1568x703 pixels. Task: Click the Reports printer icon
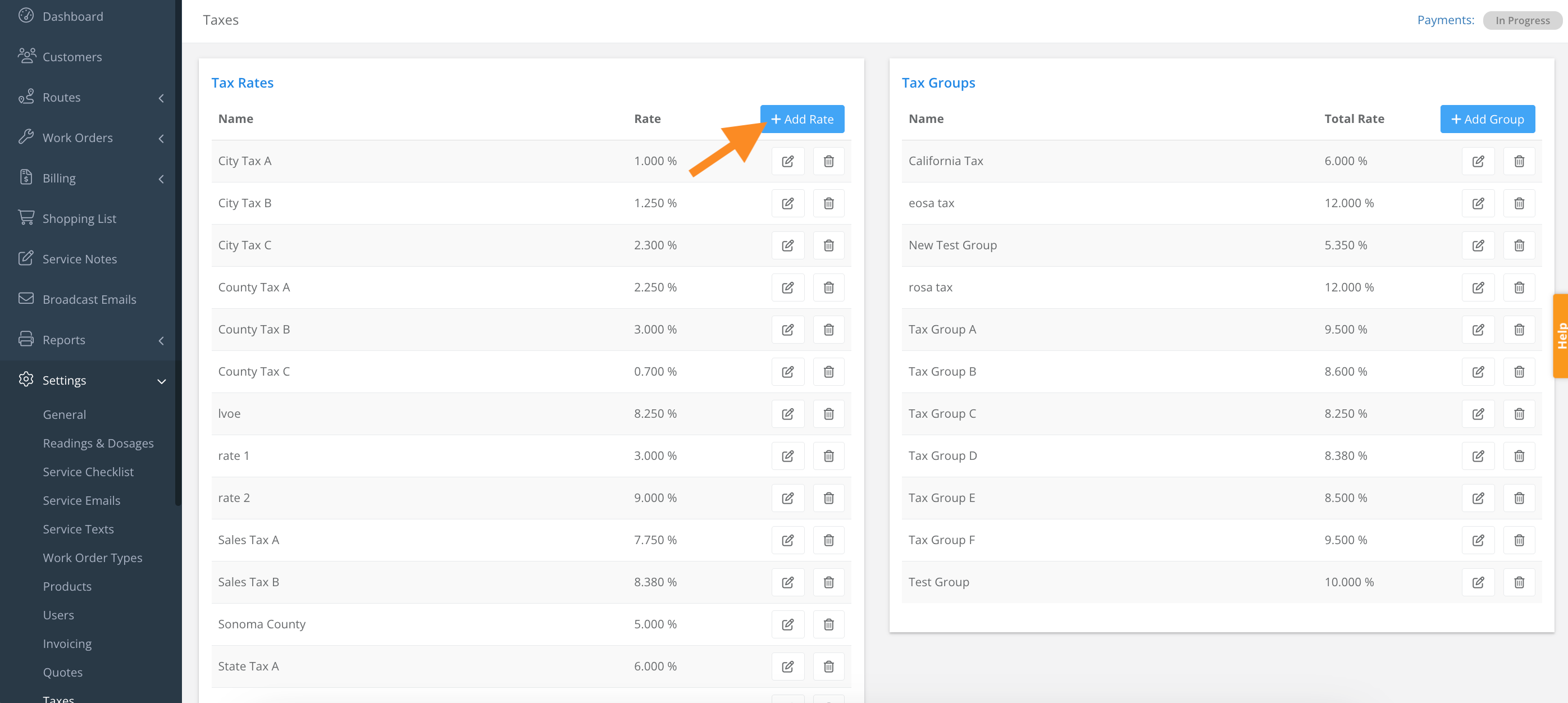[x=26, y=339]
